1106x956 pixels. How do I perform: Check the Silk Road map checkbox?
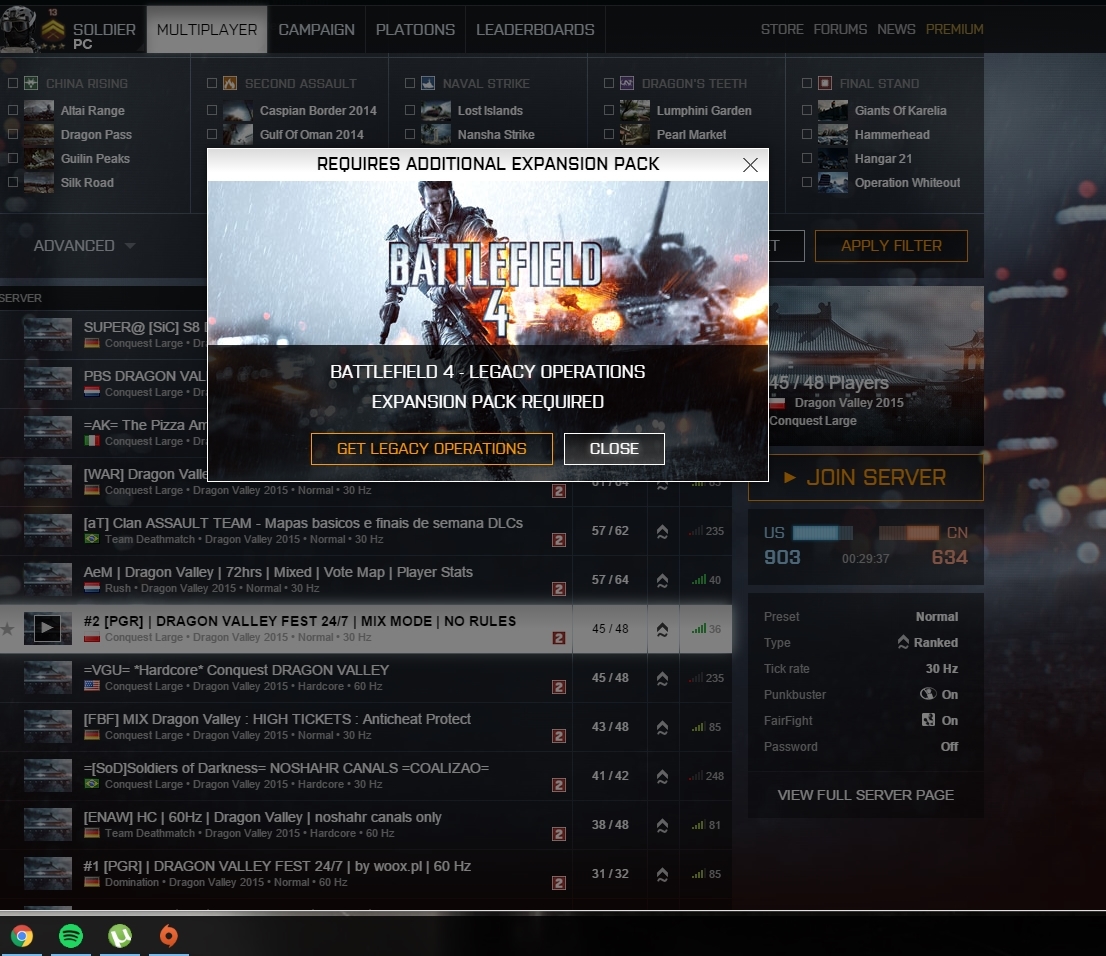[13, 182]
